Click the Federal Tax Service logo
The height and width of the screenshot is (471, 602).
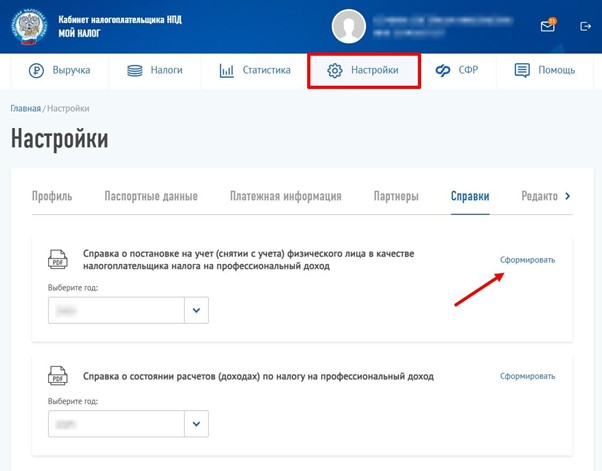coord(27,26)
